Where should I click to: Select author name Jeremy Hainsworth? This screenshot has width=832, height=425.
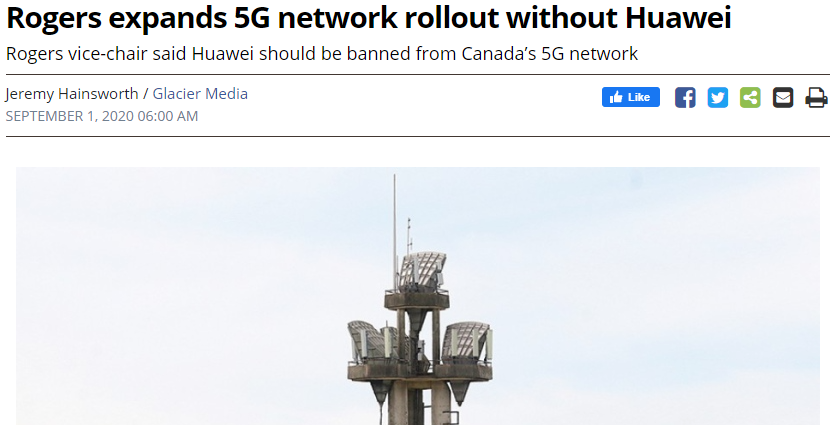pyautogui.click(x=72, y=94)
